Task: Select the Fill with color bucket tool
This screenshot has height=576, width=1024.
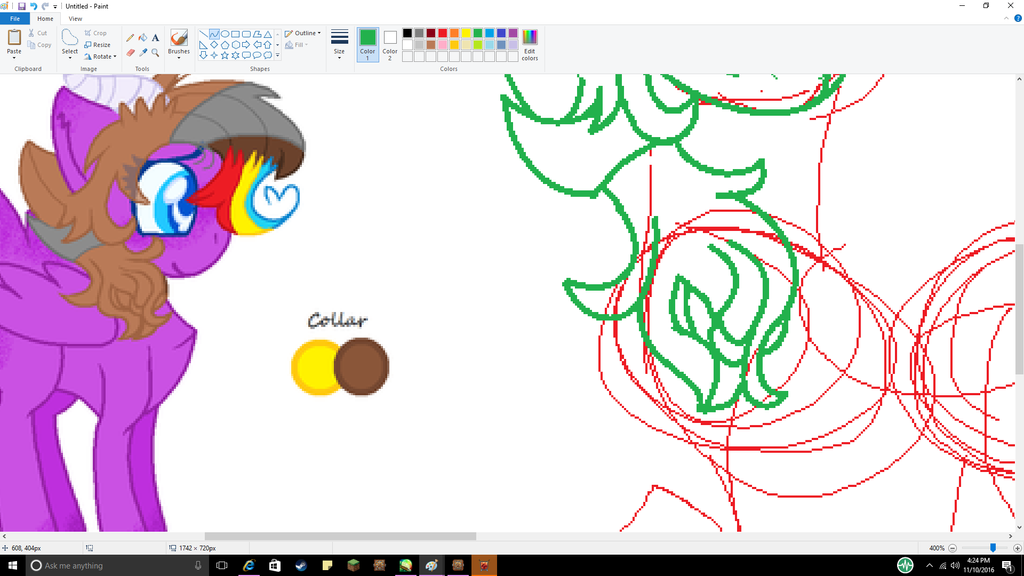Action: pyautogui.click(x=142, y=38)
